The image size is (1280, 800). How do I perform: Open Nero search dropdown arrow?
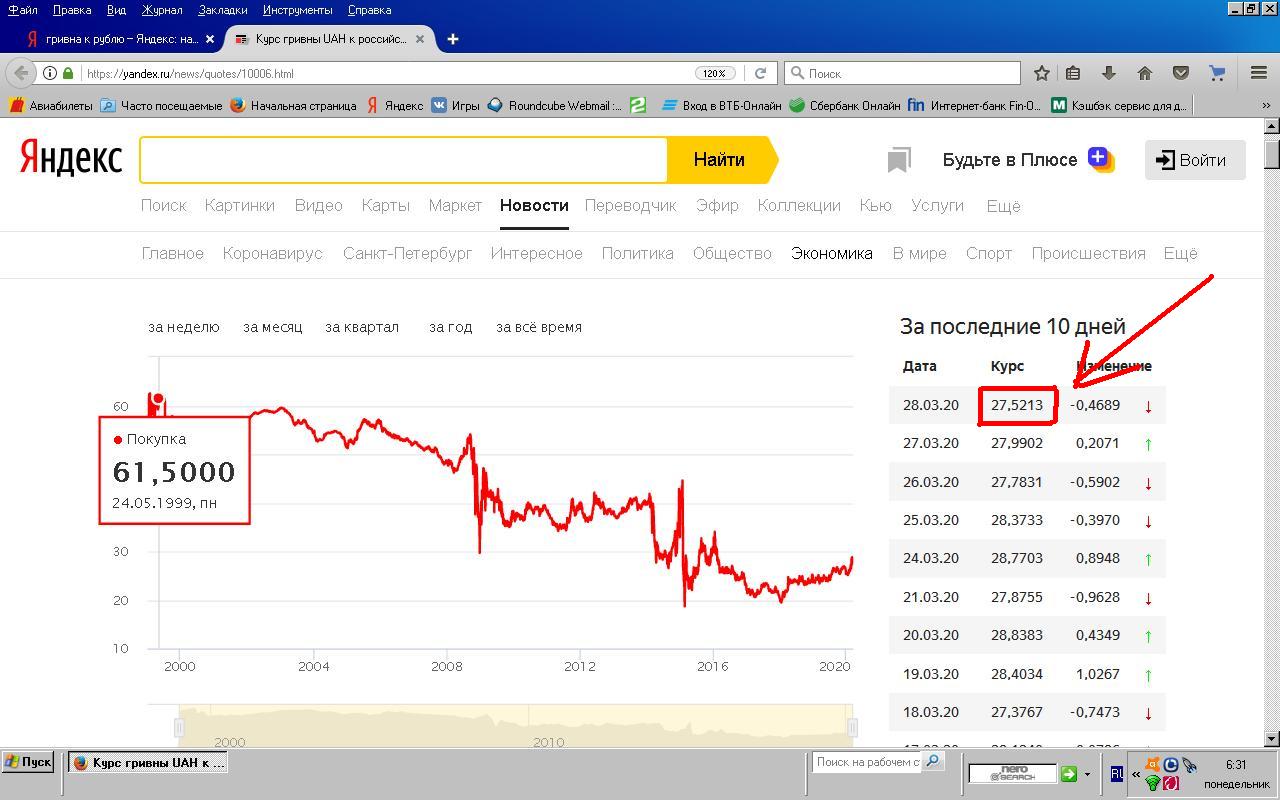[x=1086, y=773]
